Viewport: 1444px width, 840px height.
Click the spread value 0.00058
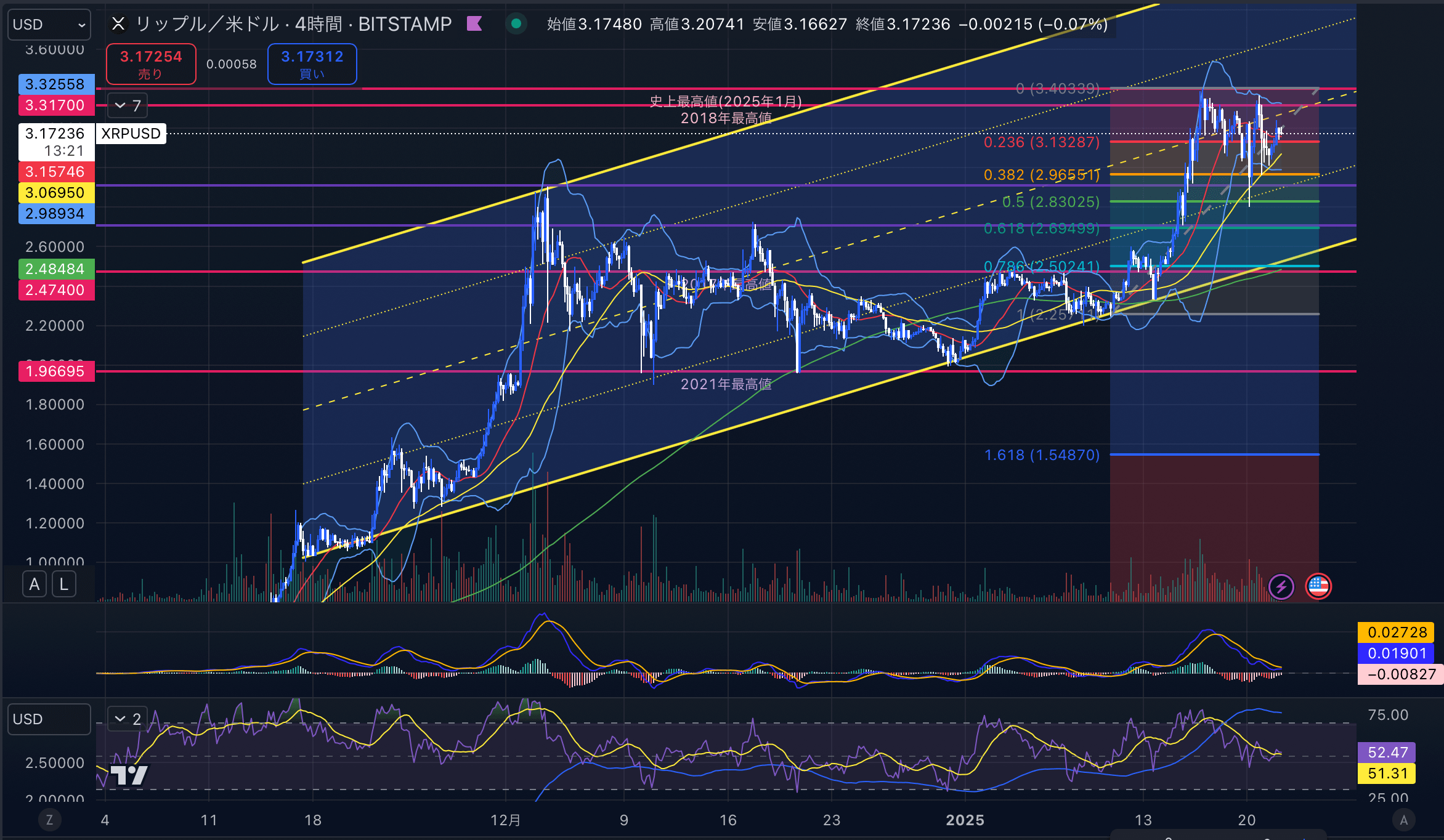[x=232, y=64]
